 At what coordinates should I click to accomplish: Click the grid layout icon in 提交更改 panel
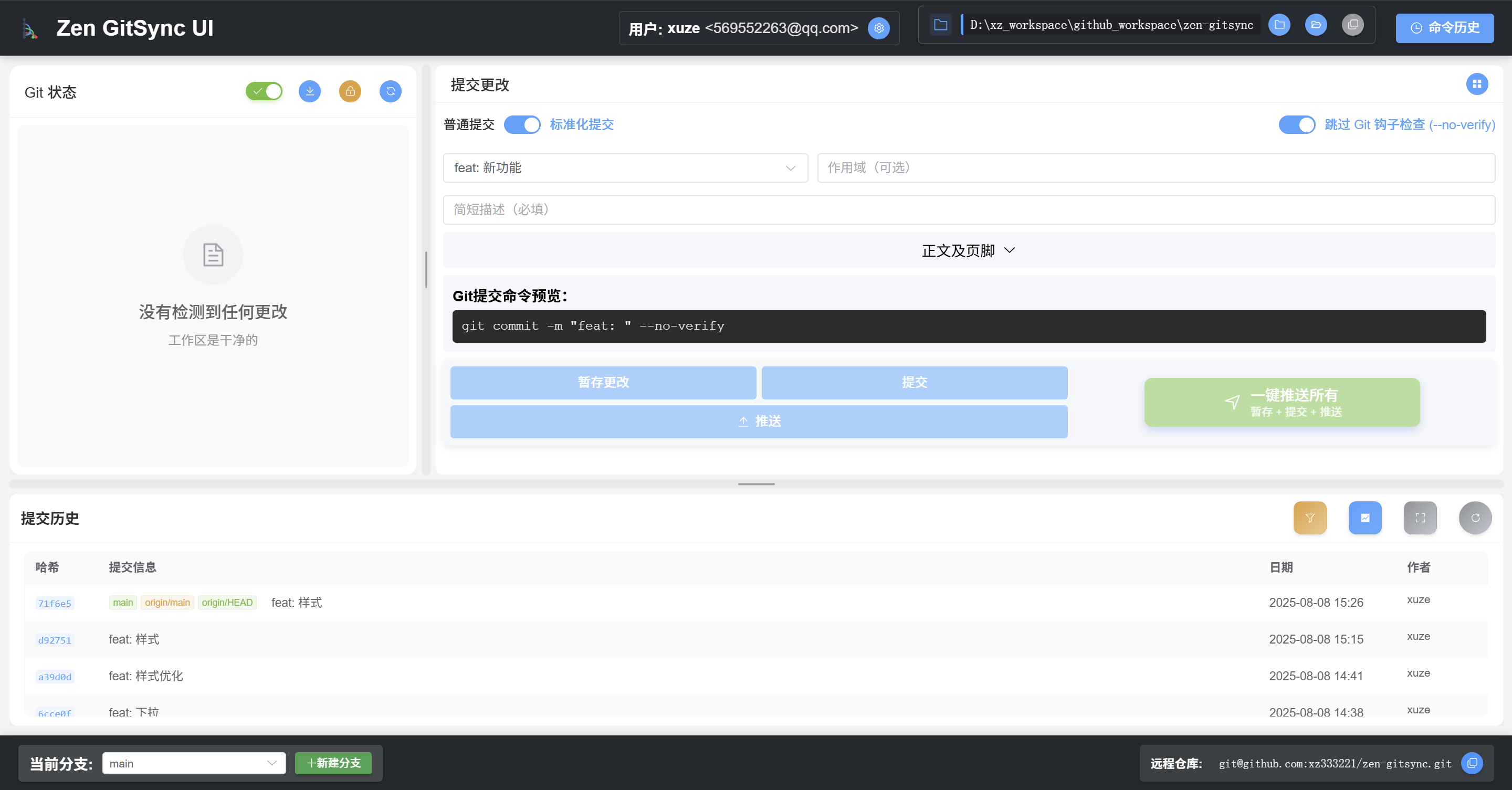pyautogui.click(x=1478, y=84)
